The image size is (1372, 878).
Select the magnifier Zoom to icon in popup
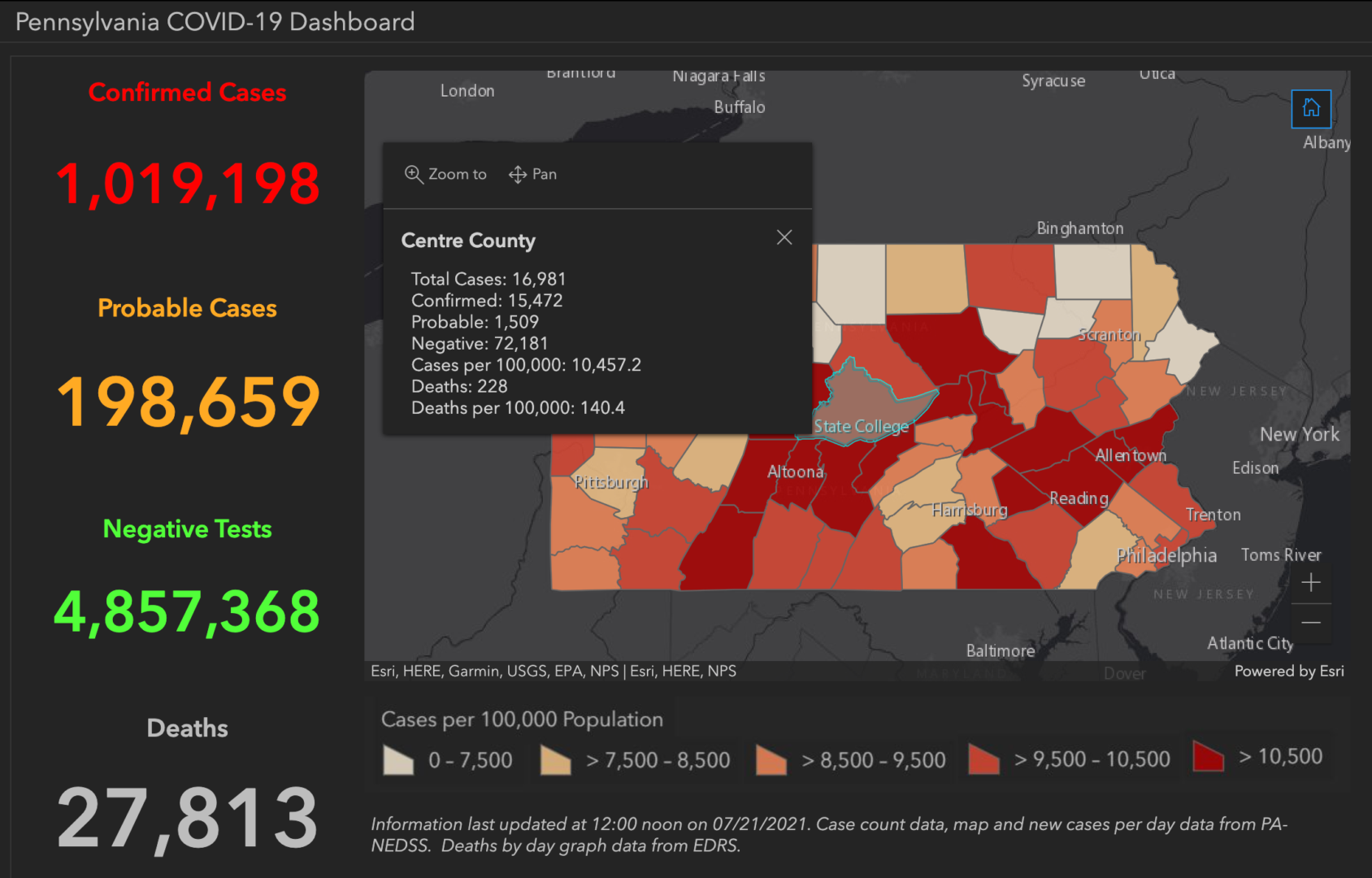tap(413, 173)
